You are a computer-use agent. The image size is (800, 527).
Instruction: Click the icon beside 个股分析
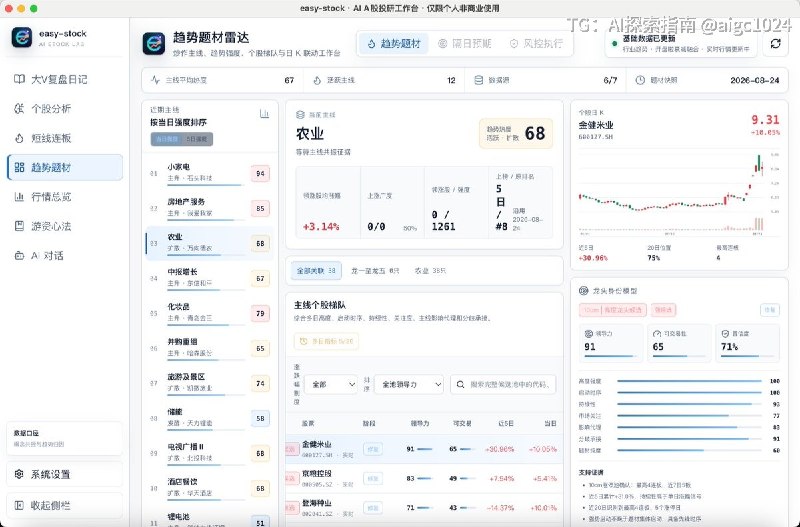(x=19, y=108)
